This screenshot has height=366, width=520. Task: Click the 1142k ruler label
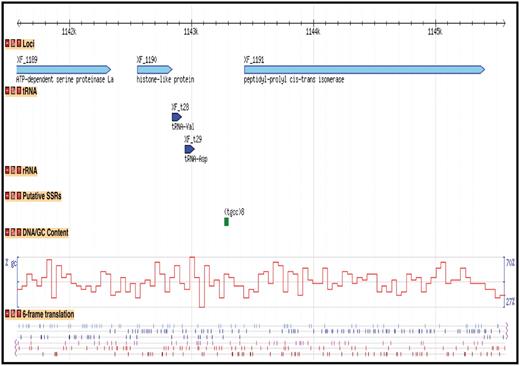(x=69, y=32)
